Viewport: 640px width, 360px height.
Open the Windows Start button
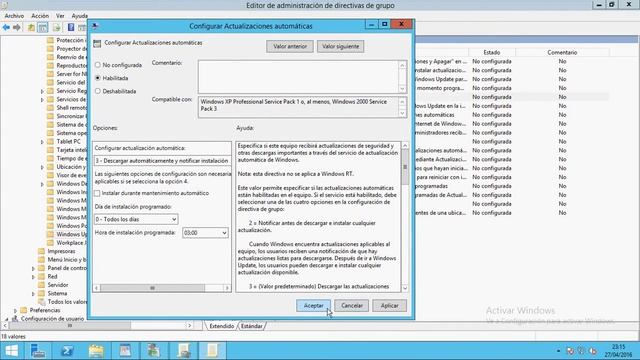point(11,351)
